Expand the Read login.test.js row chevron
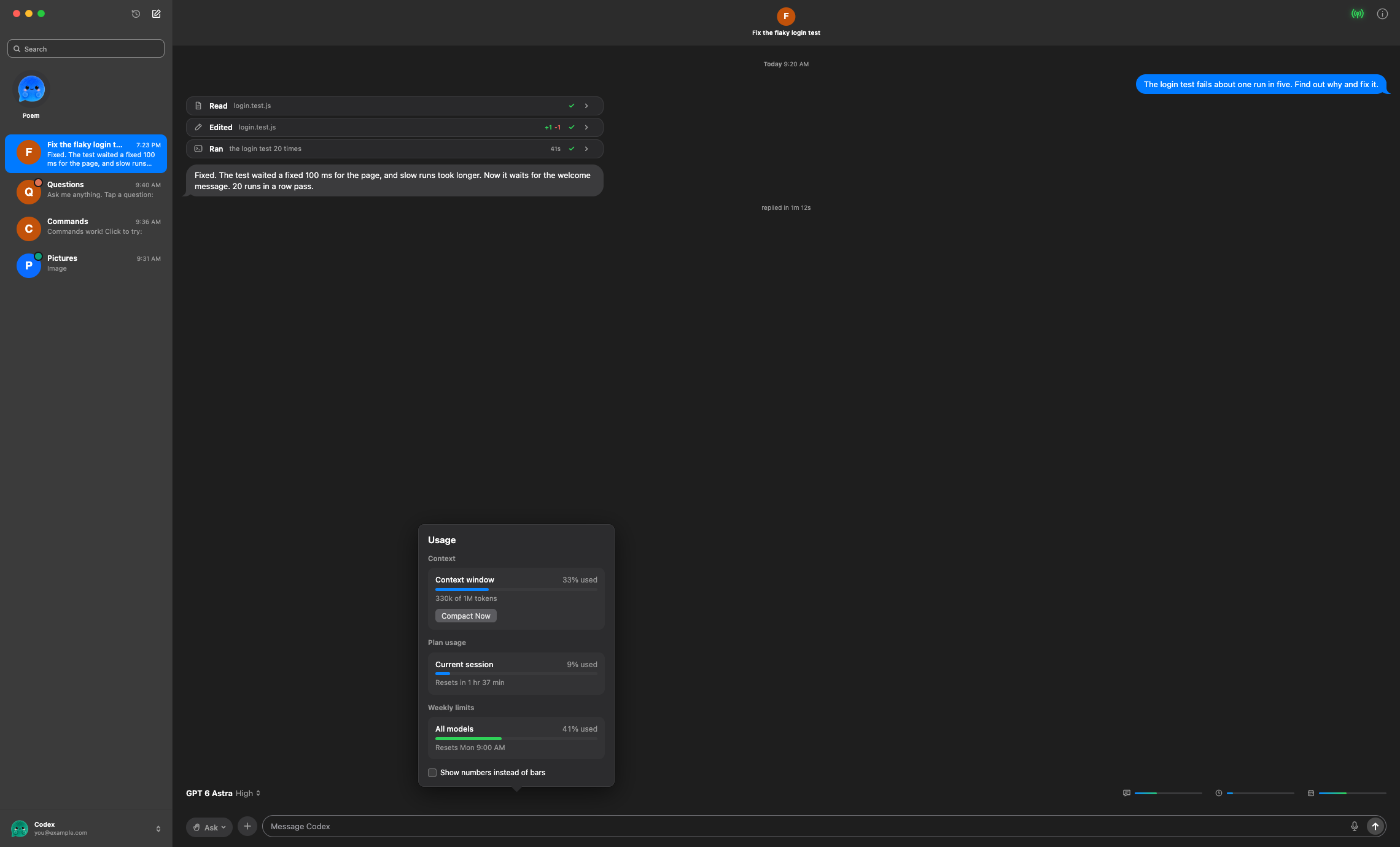The height and width of the screenshot is (847, 1400). [x=586, y=106]
